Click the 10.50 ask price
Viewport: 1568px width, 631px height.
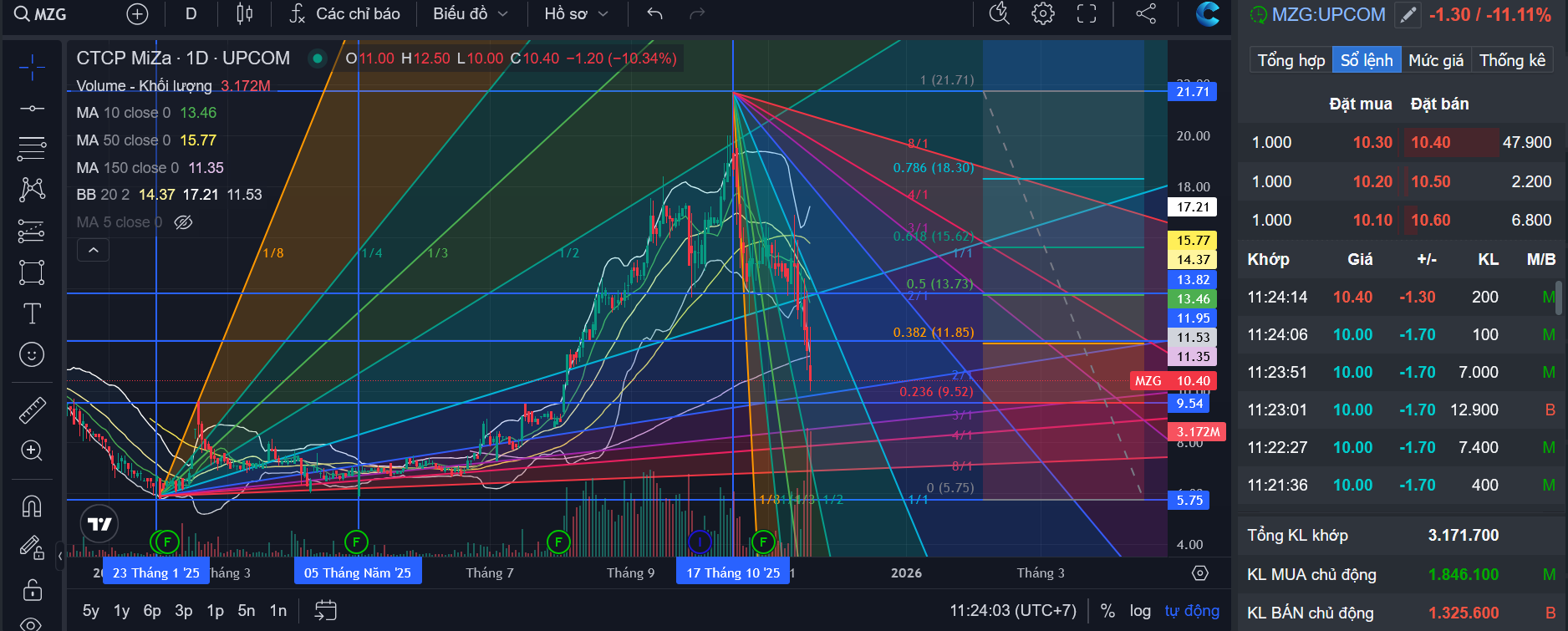(x=1431, y=182)
